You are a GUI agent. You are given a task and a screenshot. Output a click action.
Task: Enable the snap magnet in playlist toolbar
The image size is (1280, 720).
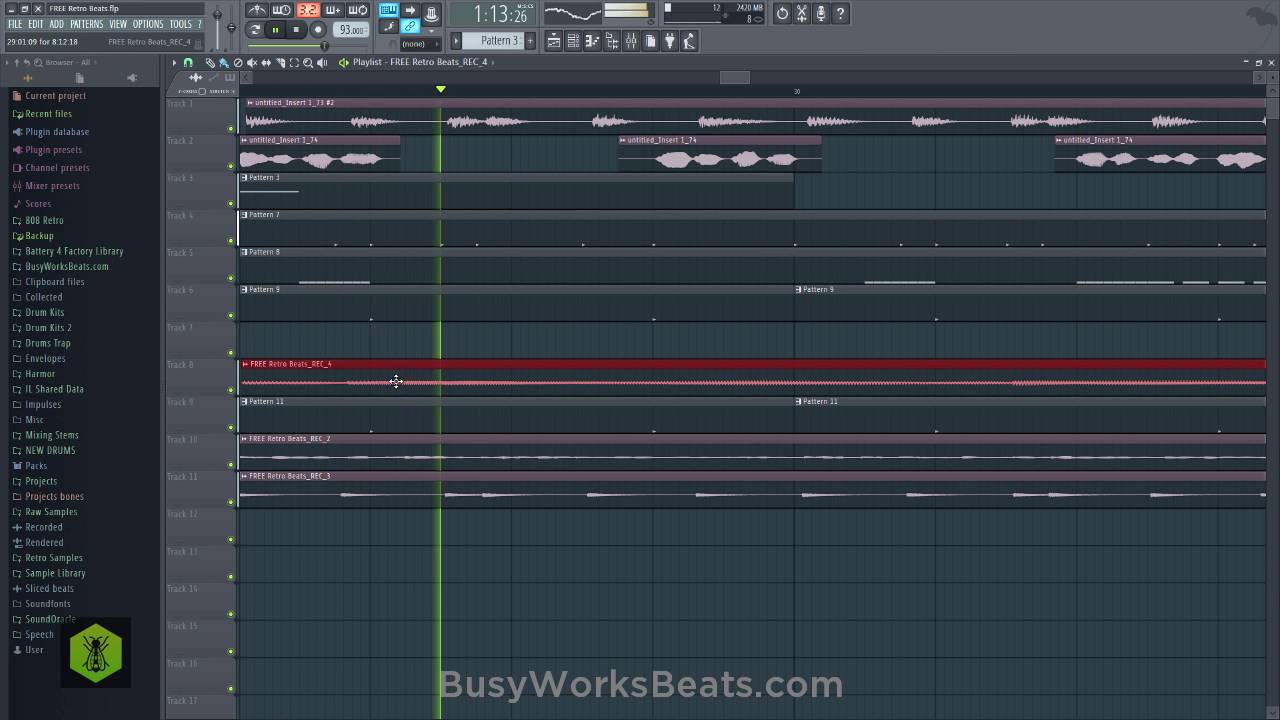coord(188,62)
